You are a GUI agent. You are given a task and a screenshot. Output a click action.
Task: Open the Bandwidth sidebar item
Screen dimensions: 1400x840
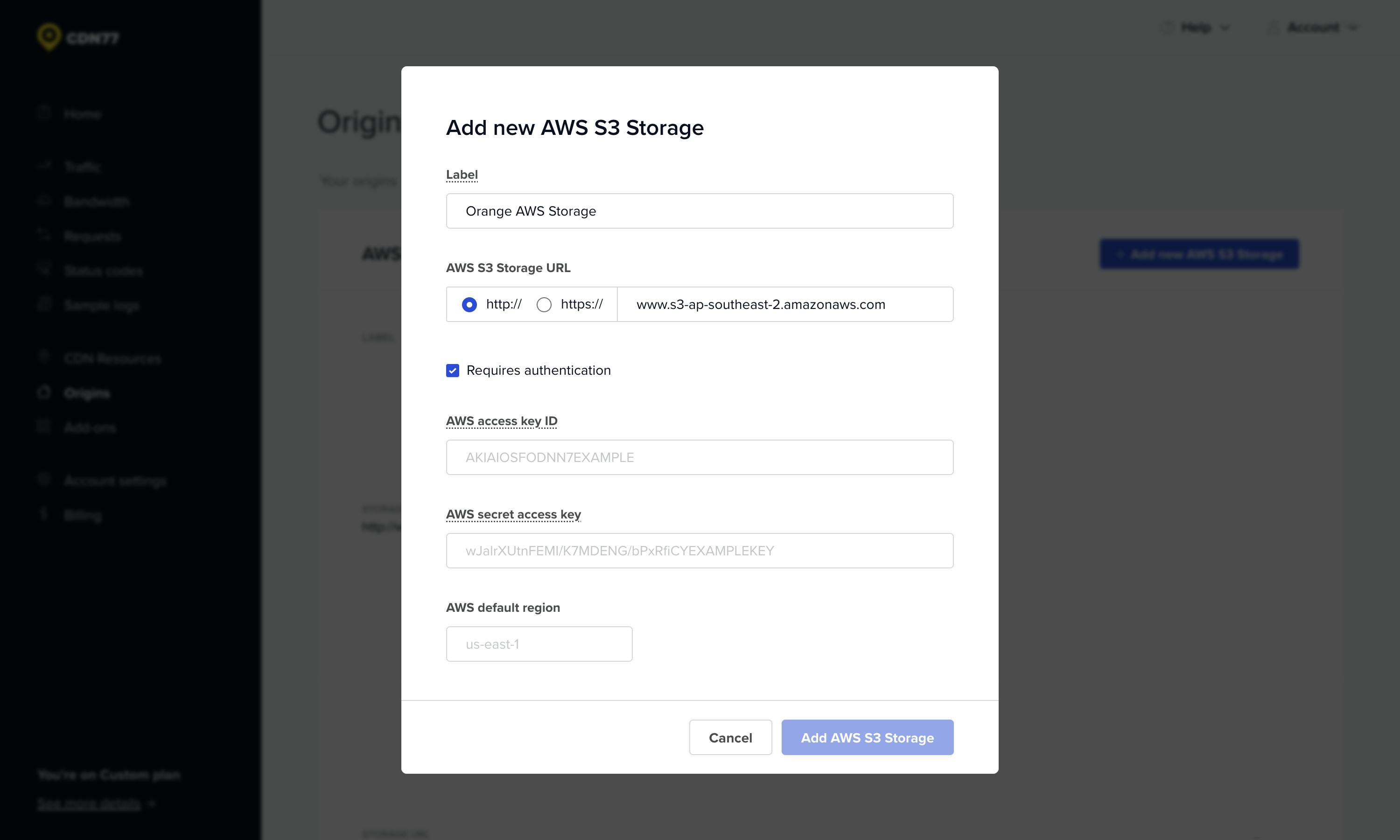point(96,202)
